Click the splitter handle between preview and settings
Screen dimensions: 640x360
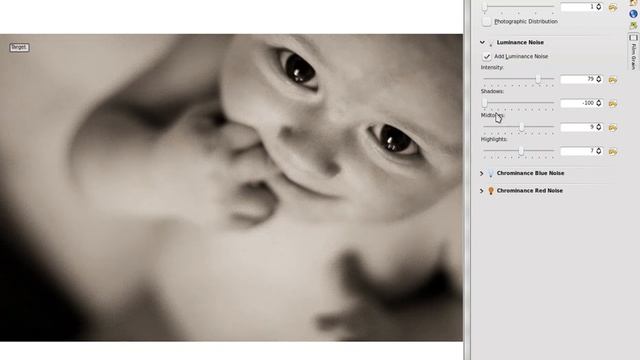click(467, 180)
